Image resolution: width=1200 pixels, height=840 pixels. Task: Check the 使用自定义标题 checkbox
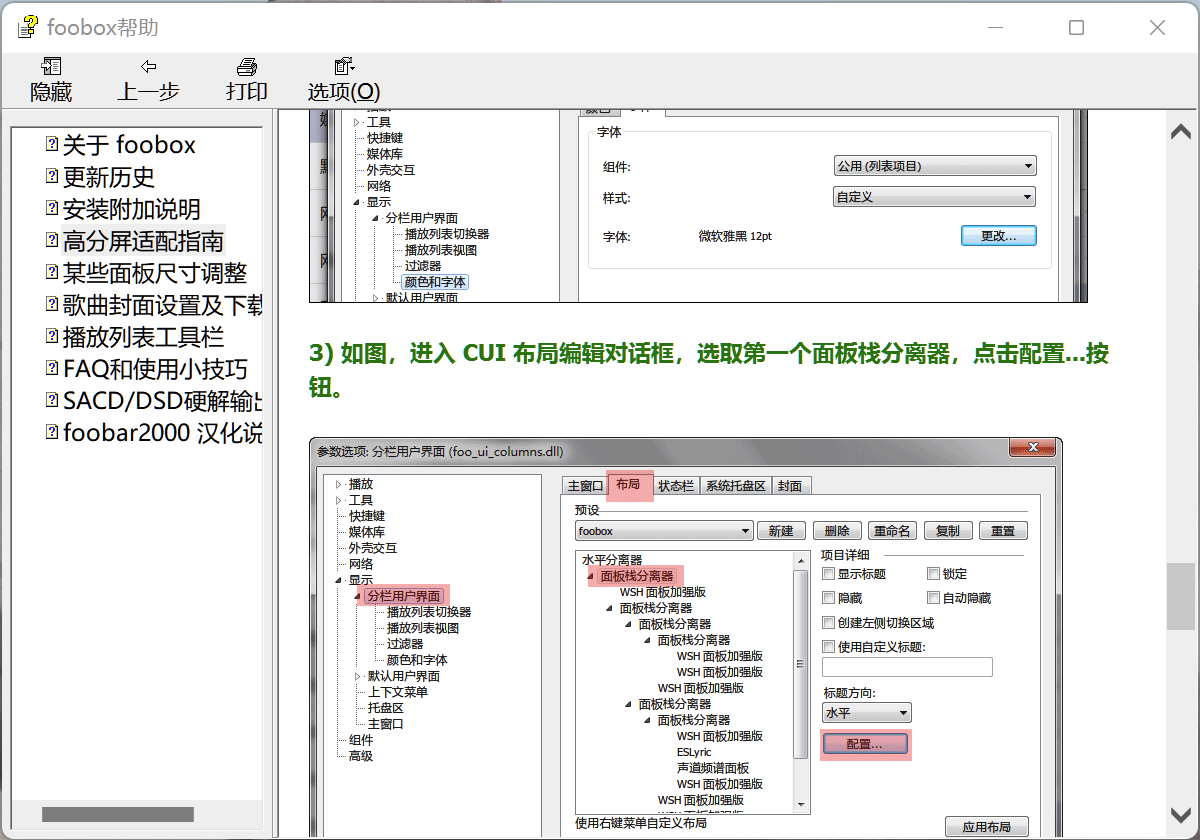coord(828,645)
